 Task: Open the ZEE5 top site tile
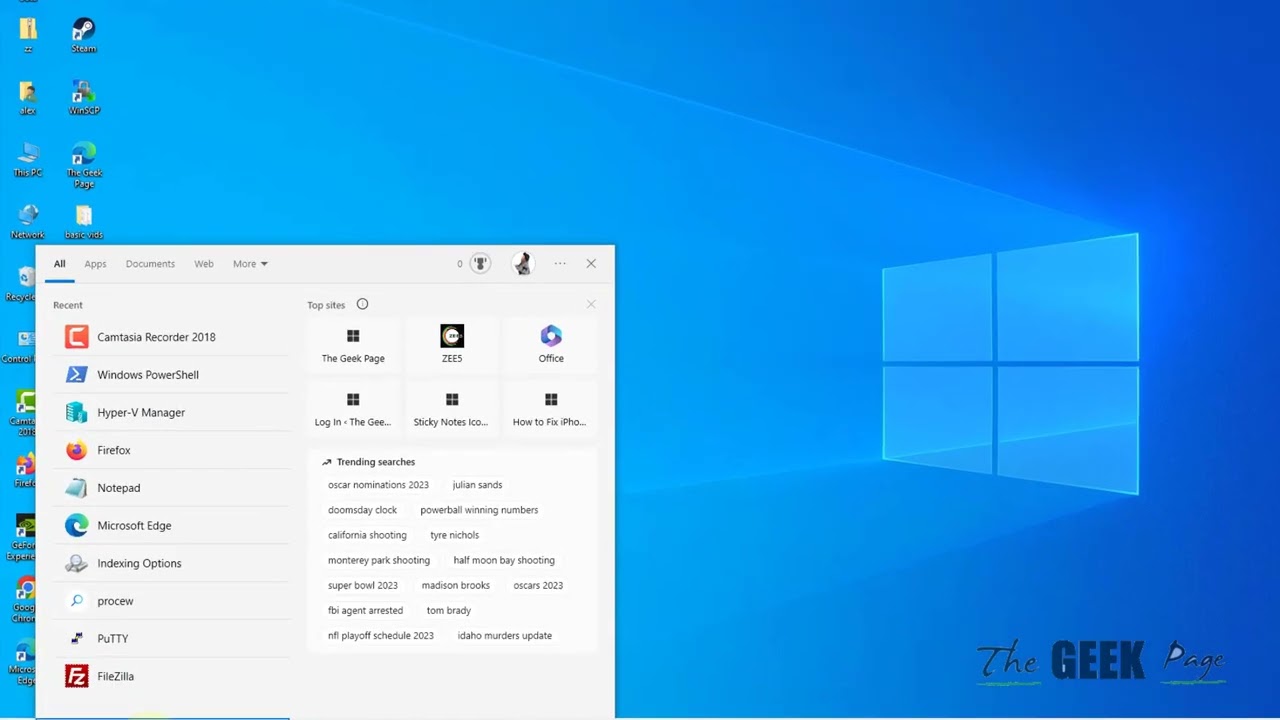(452, 345)
